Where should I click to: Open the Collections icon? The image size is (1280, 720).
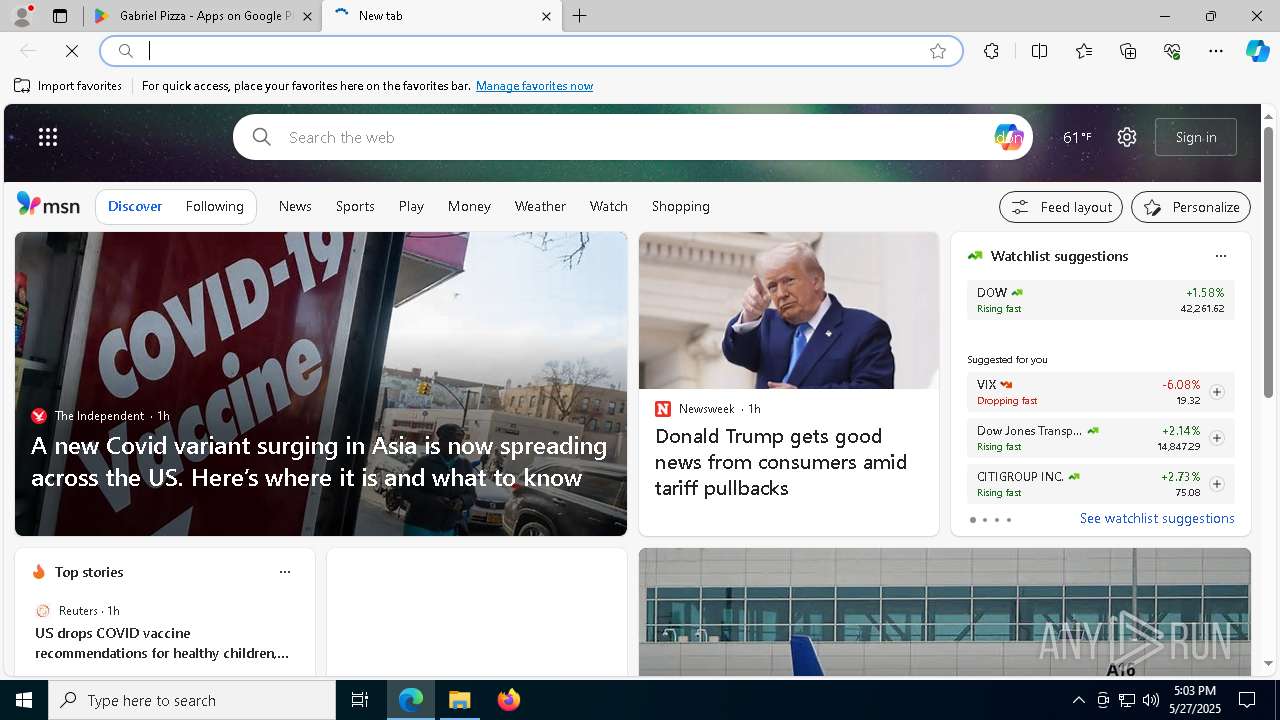tap(1128, 51)
